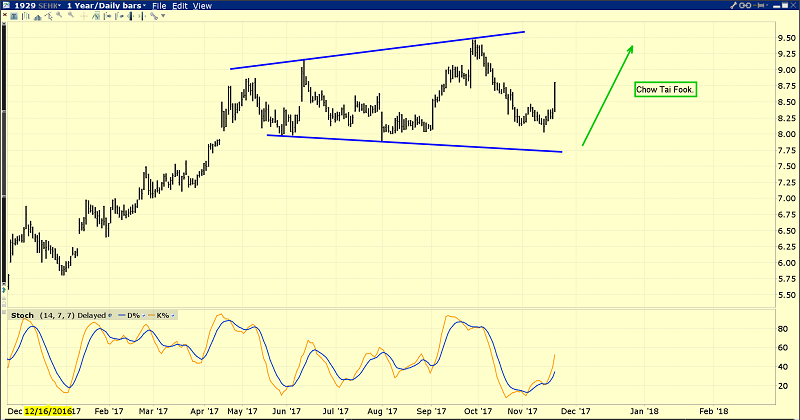Click the Chow Tai Fook text label
The height and width of the screenshot is (420, 800).
tap(665, 90)
